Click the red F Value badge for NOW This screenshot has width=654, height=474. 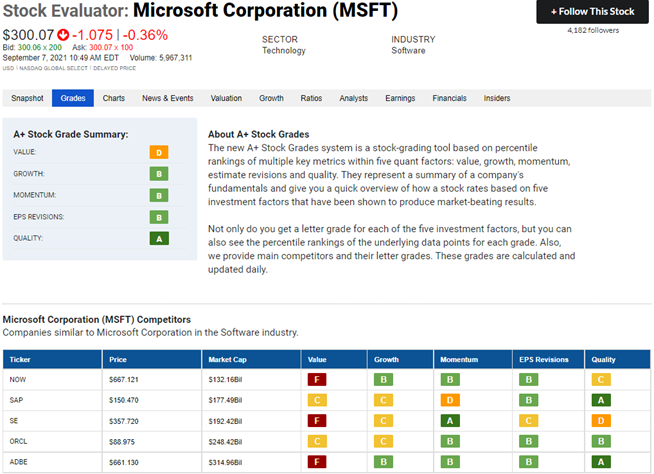[x=317, y=379]
